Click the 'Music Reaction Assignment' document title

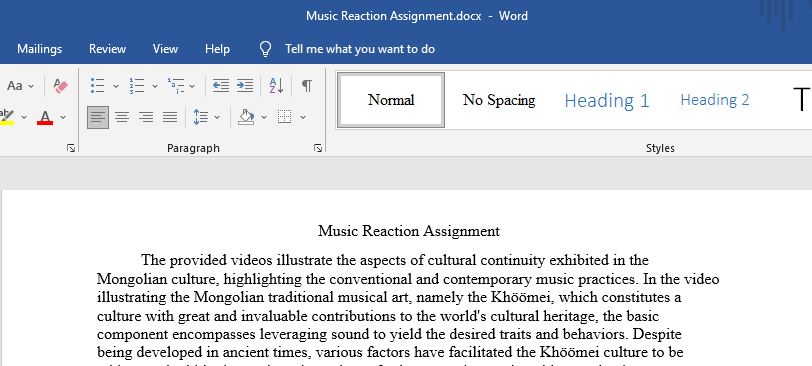(409, 231)
